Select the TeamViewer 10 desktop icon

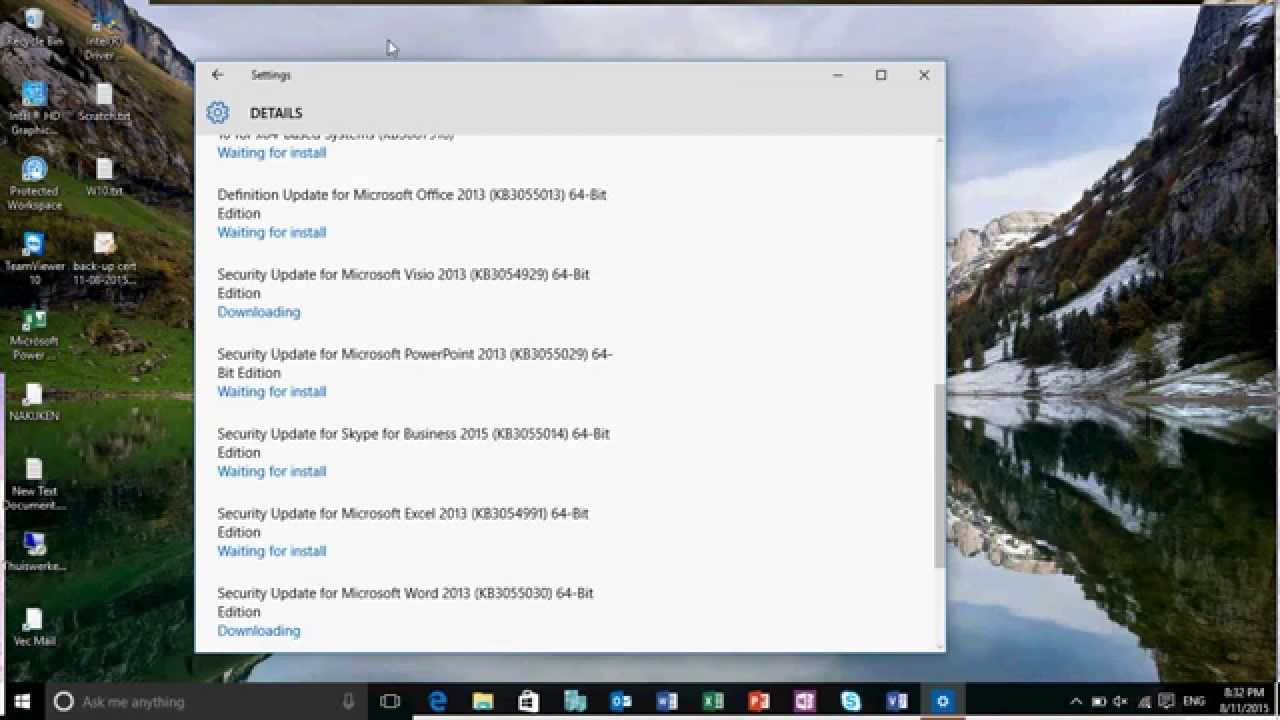34,259
